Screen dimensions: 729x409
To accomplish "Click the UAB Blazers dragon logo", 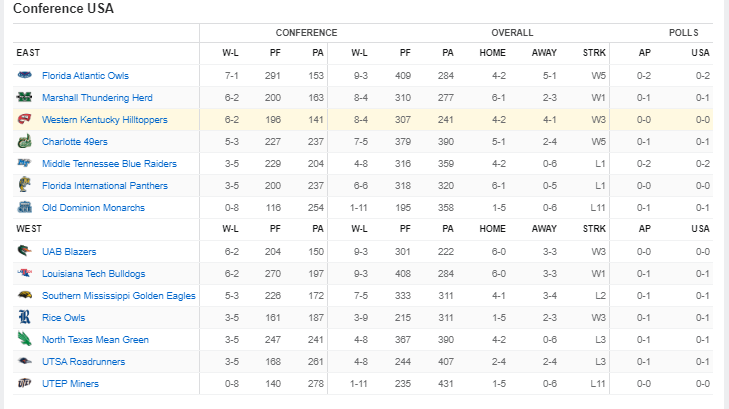I will [25, 251].
